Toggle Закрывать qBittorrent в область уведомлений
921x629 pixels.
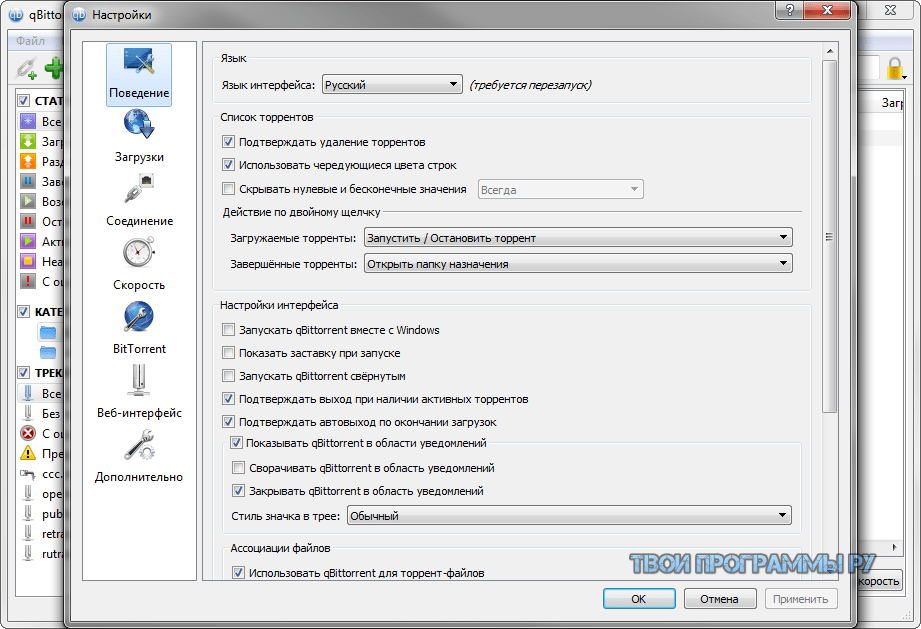238,491
